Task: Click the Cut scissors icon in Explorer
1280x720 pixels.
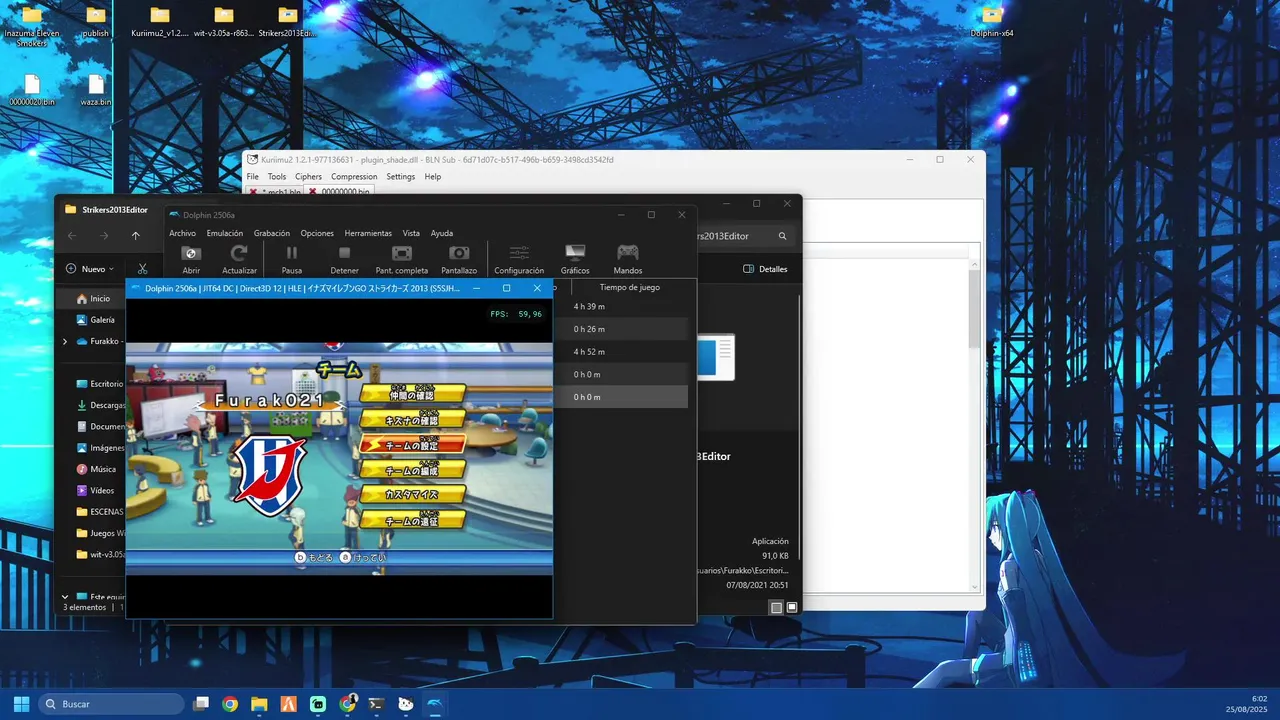Action: coord(143,269)
